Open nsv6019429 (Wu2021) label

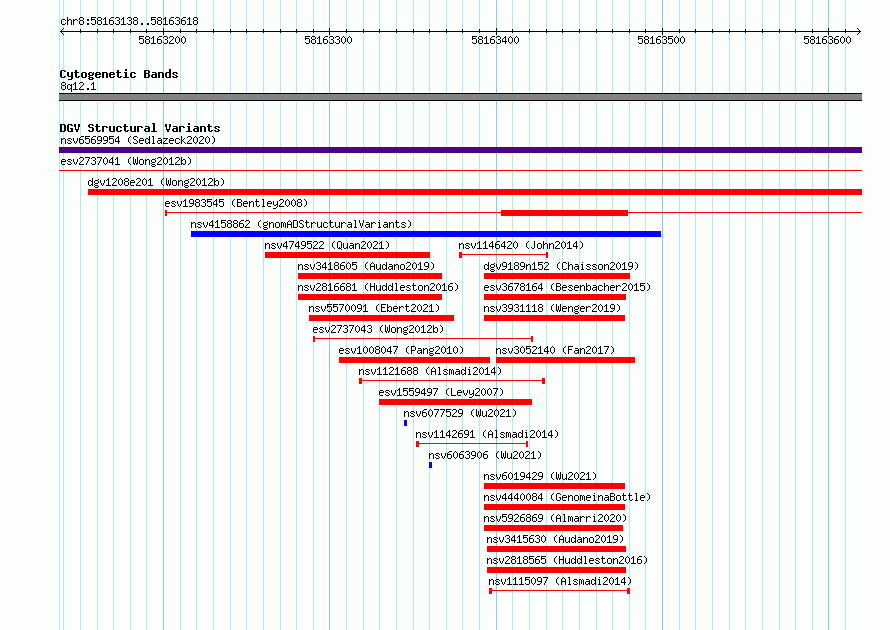(x=540, y=476)
